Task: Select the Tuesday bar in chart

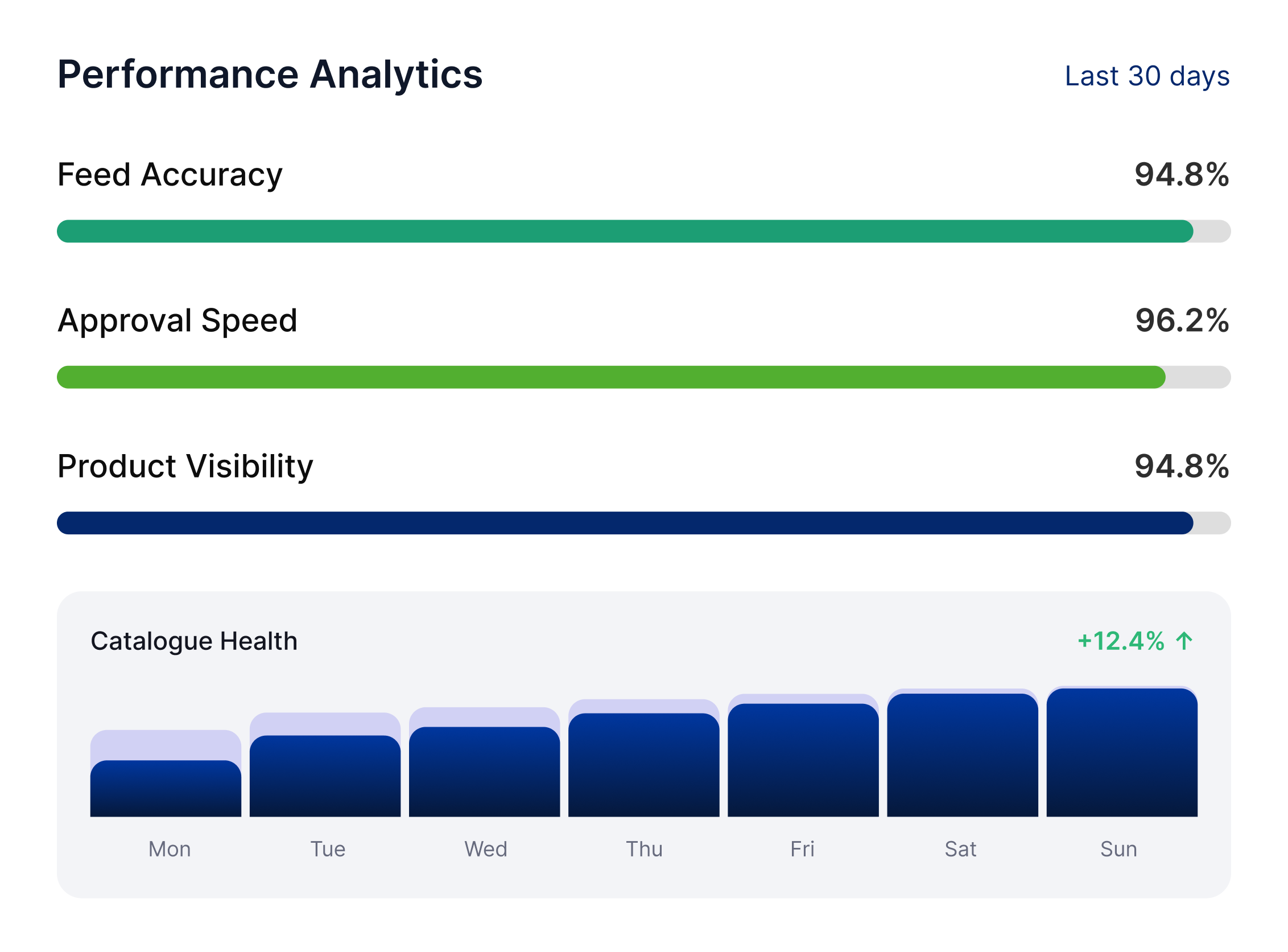Action: coord(325,776)
